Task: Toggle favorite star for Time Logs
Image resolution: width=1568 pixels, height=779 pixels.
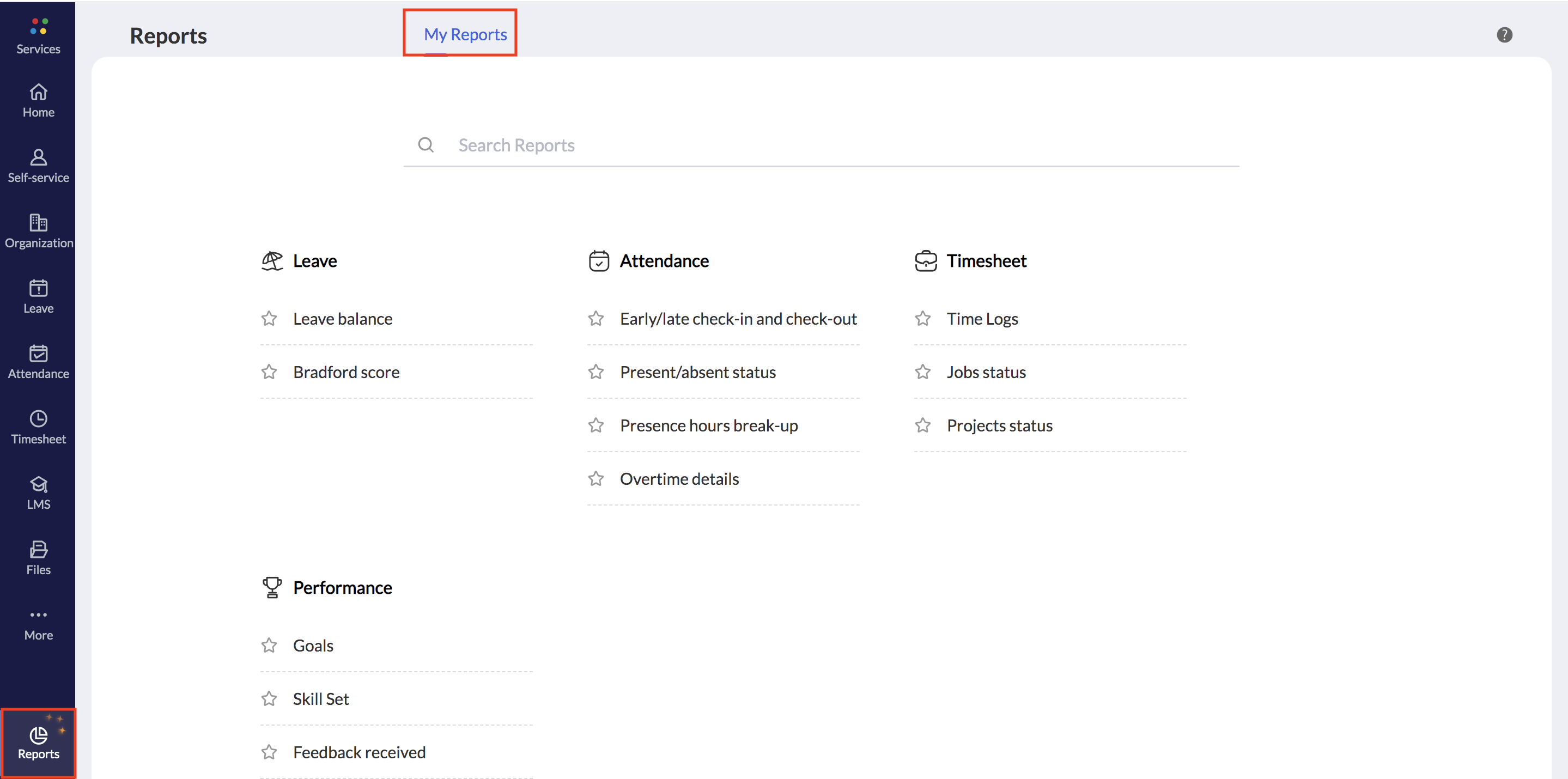Action: pos(922,318)
